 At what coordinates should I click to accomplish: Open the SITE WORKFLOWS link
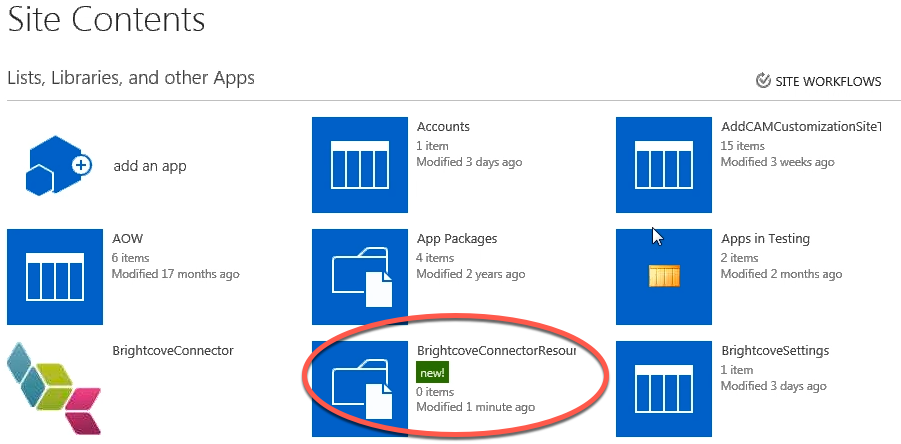click(x=828, y=82)
